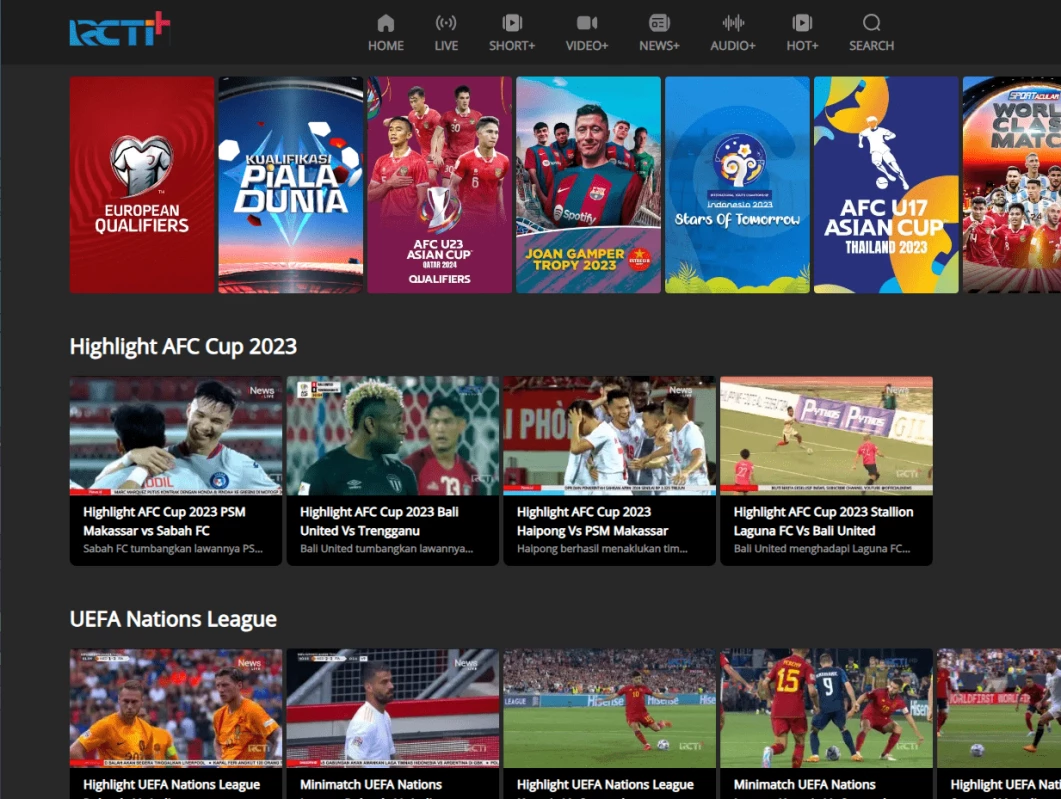Image resolution: width=1061 pixels, height=799 pixels.
Task: Select the Audio+ waveform icon
Action: click(733, 23)
